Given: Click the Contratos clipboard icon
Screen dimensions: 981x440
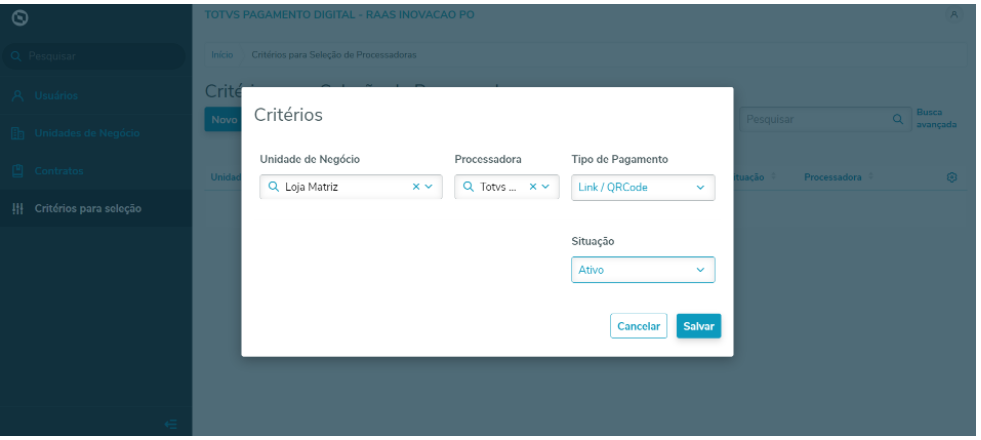Looking at the screenshot, I should pos(18,171).
